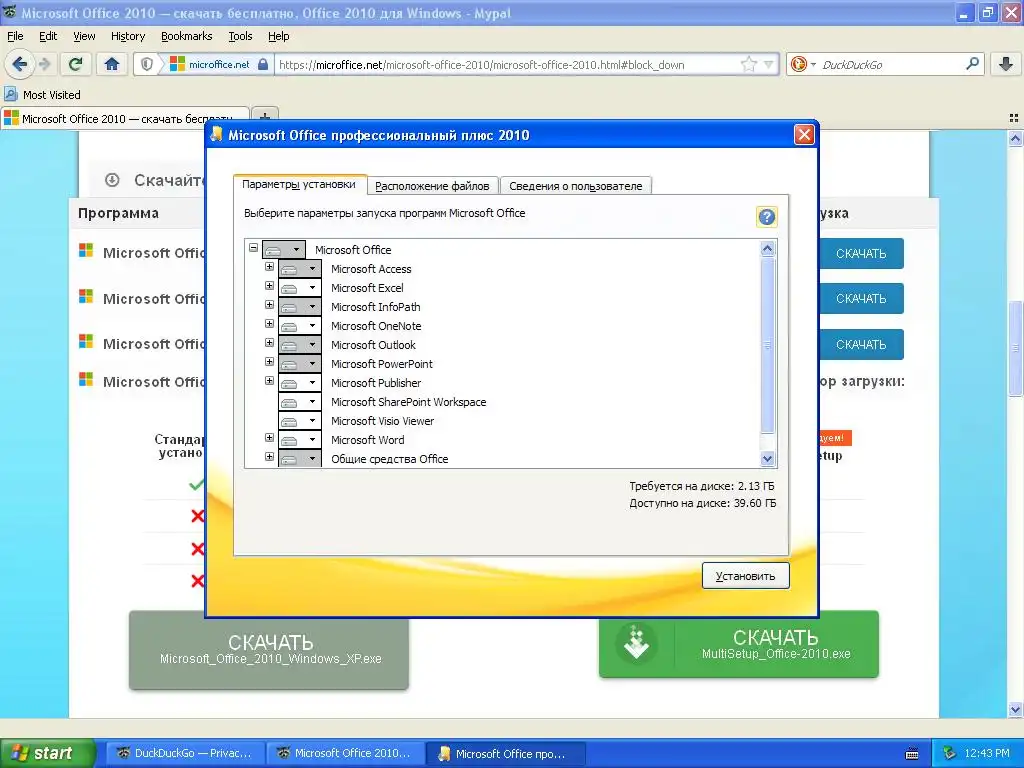
Task: Click the search magnifier icon
Action: 972,64
